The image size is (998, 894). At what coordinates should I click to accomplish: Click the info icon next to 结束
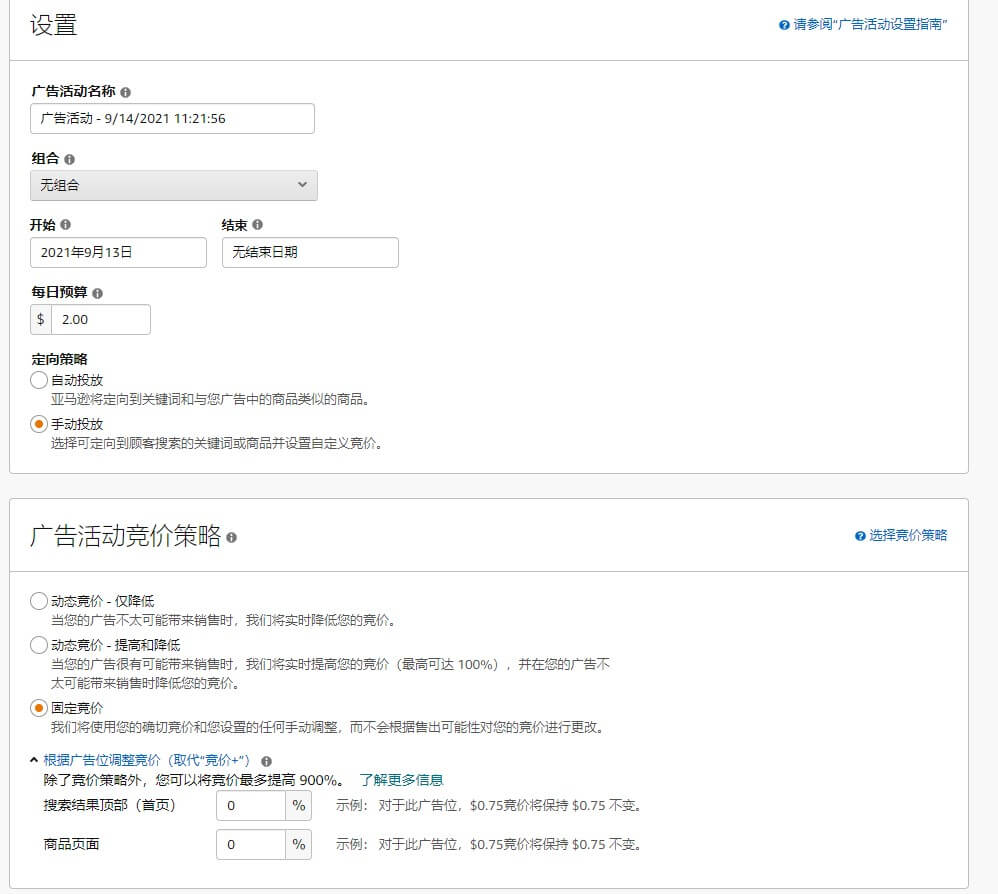click(259, 223)
